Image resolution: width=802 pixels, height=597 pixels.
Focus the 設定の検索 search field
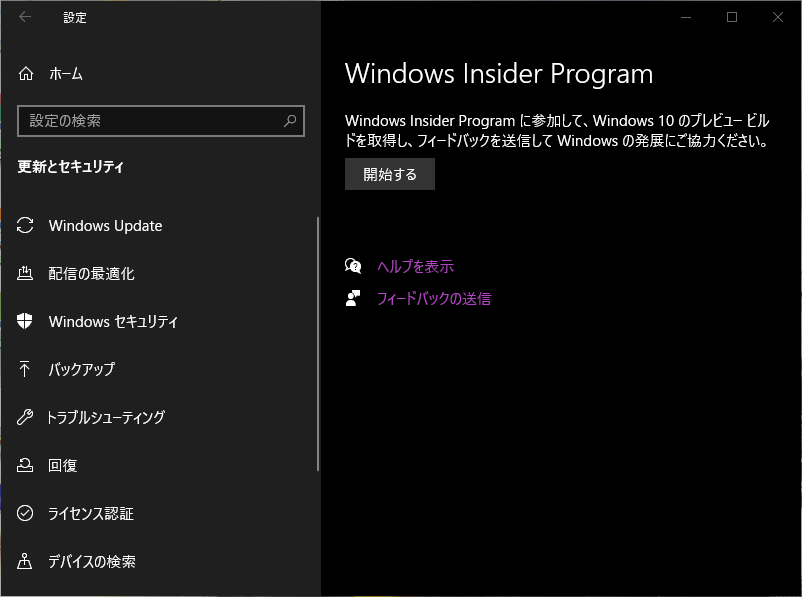pos(161,121)
